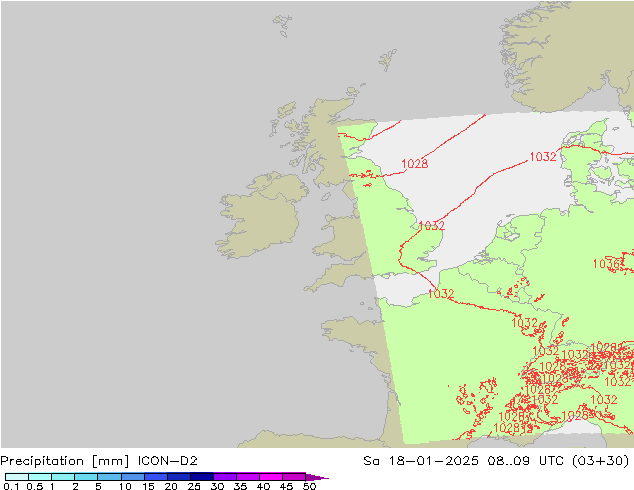Select the 10–15 mm legend color swatch
Viewport: 634px width, 490px height.
click(132, 477)
